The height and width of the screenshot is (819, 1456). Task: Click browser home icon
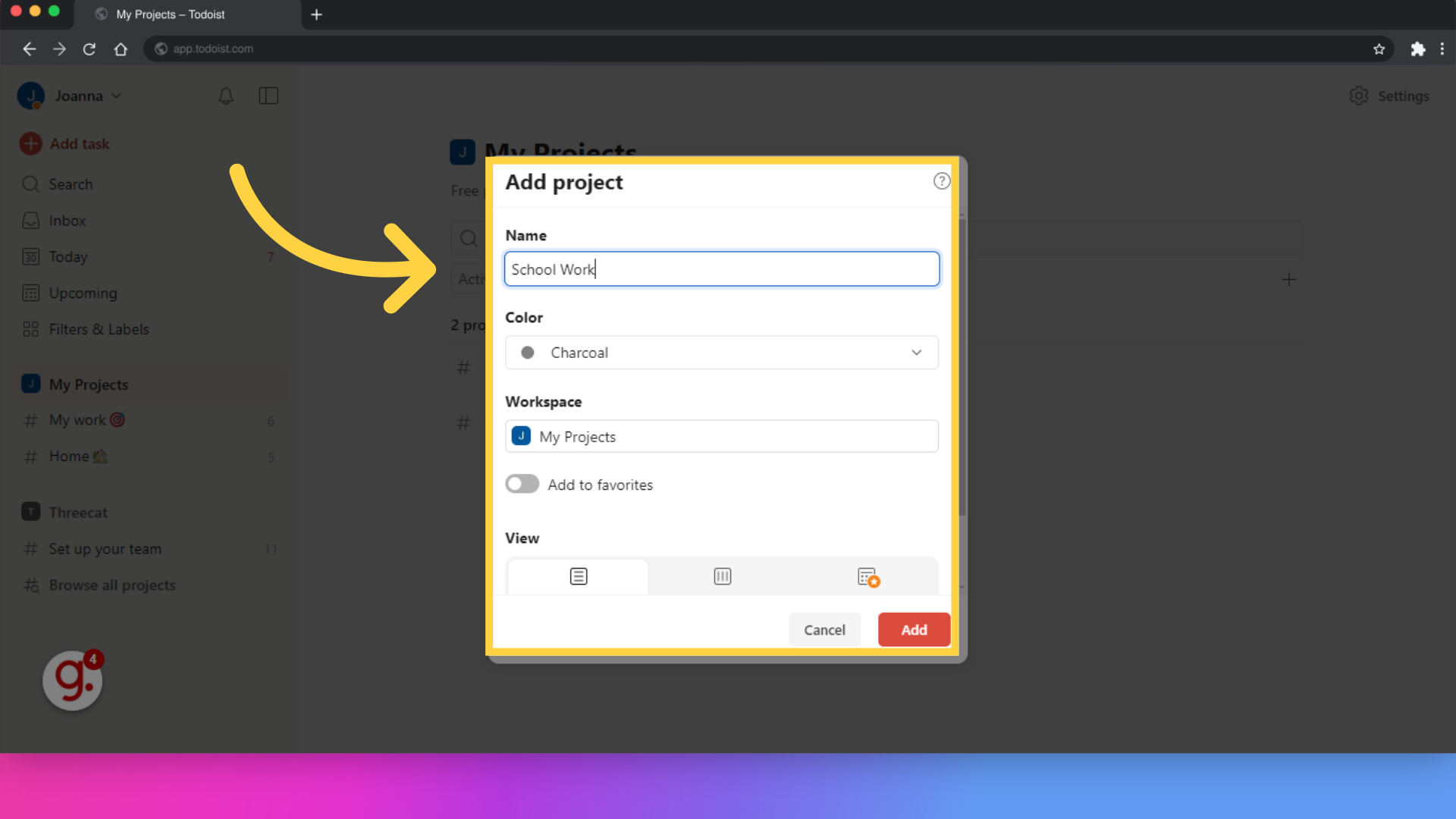121,49
